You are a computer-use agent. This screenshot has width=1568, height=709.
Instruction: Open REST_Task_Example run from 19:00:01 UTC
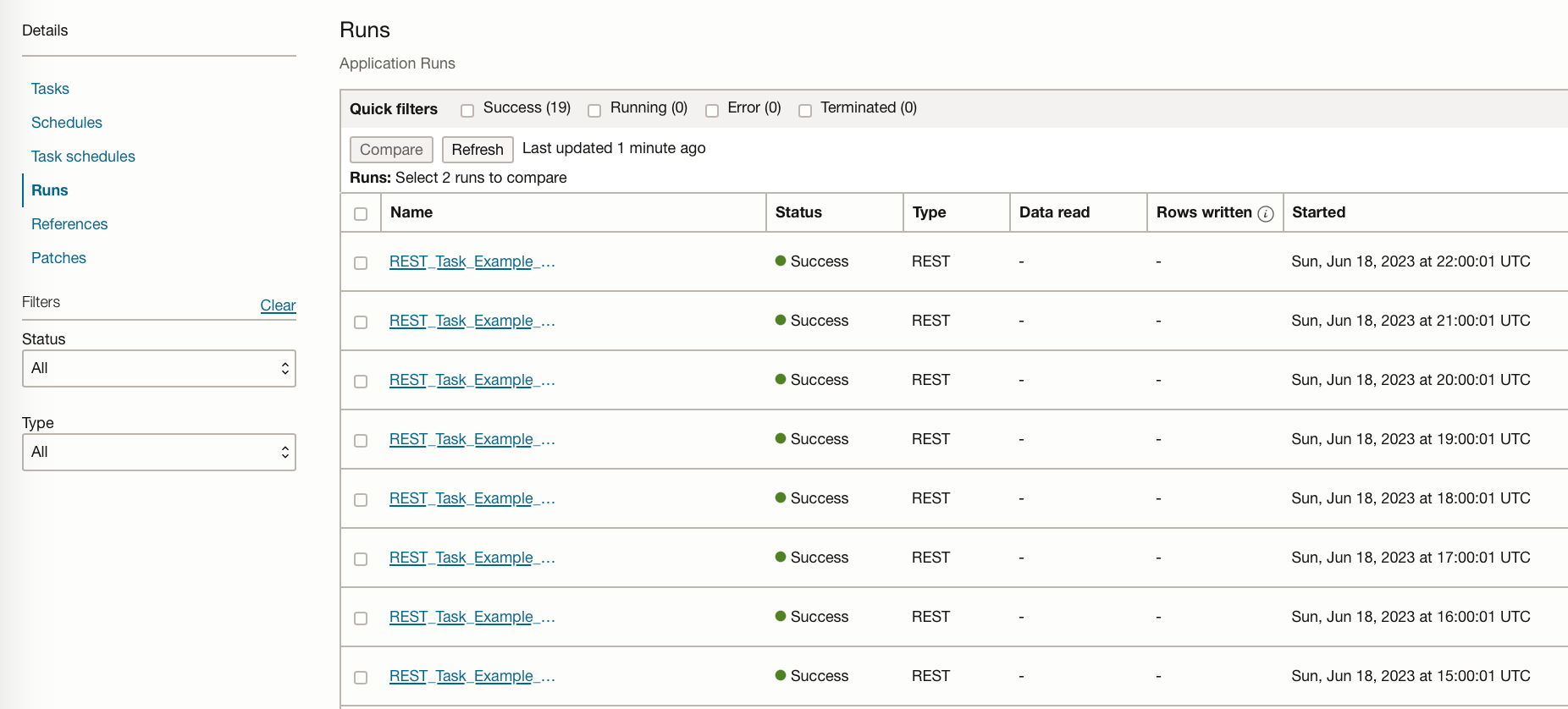472,439
